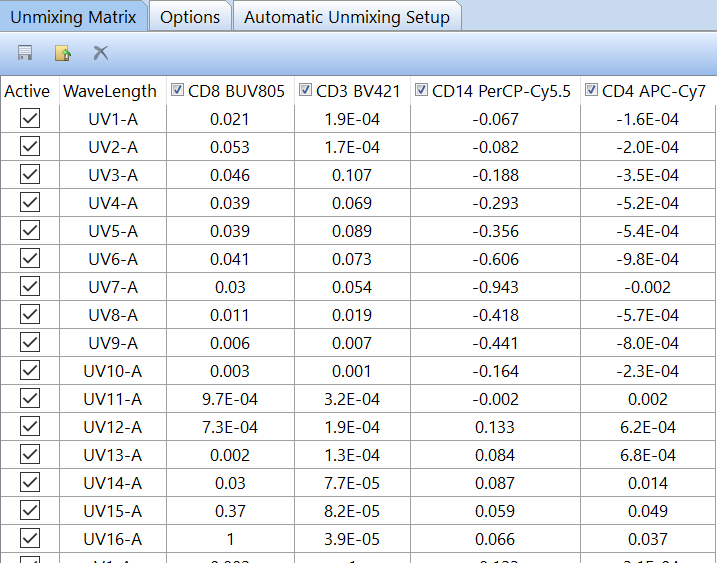Uncheck Active for the UV3-A row
This screenshot has width=717, height=563.
click(30, 174)
